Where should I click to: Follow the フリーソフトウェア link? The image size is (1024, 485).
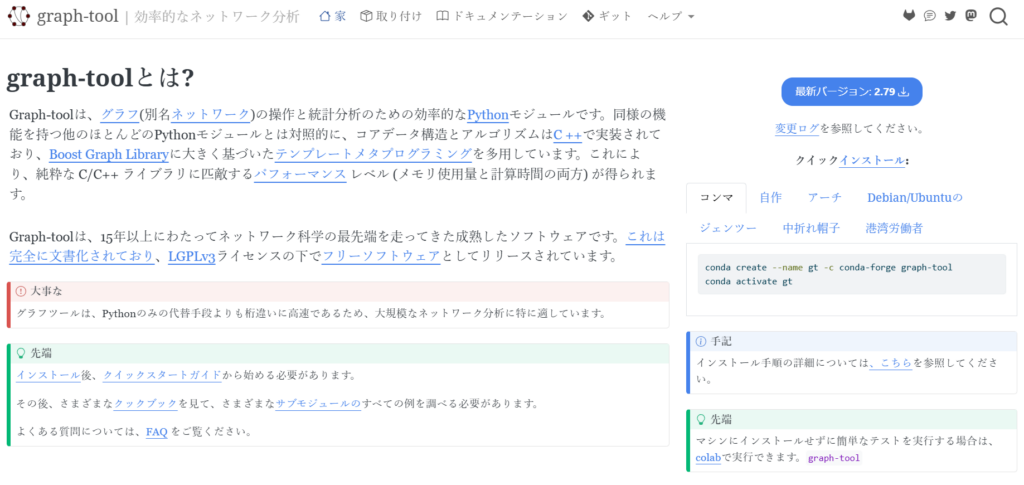(381, 257)
